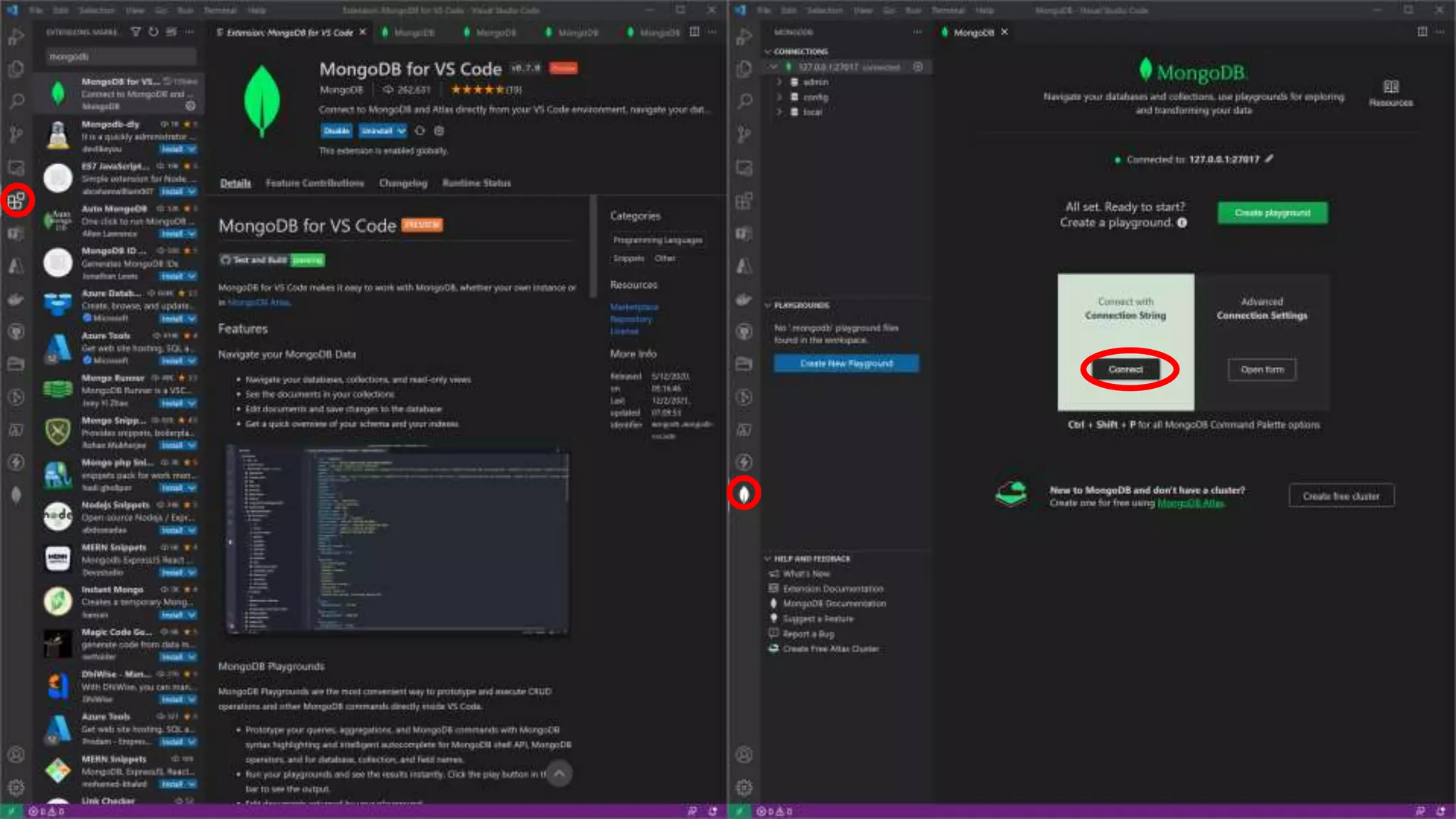Open Manage gear in left window activity bar
Viewport: 1456px width, 819px height.
click(16, 788)
